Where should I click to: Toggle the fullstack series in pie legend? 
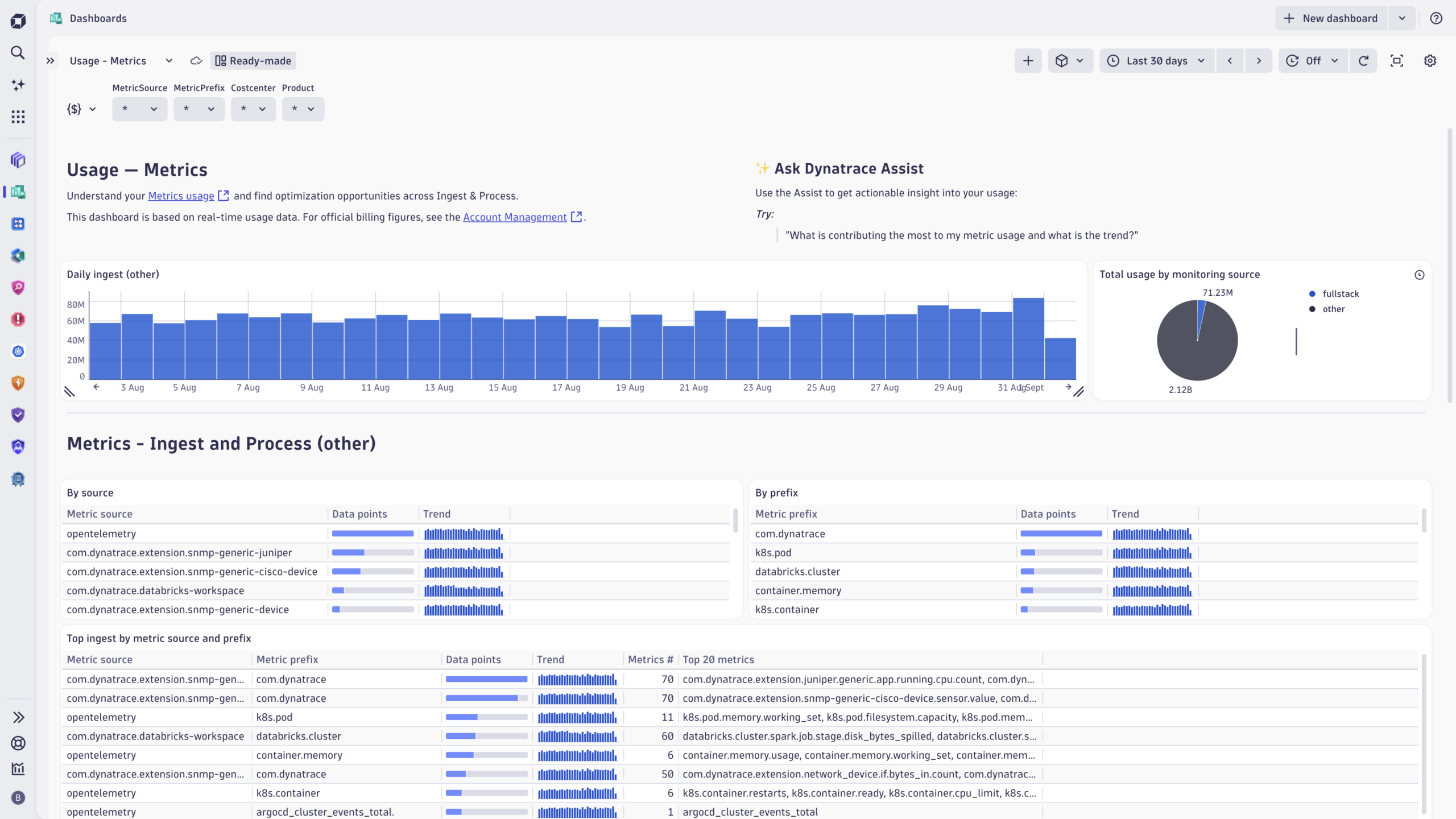click(1334, 293)
